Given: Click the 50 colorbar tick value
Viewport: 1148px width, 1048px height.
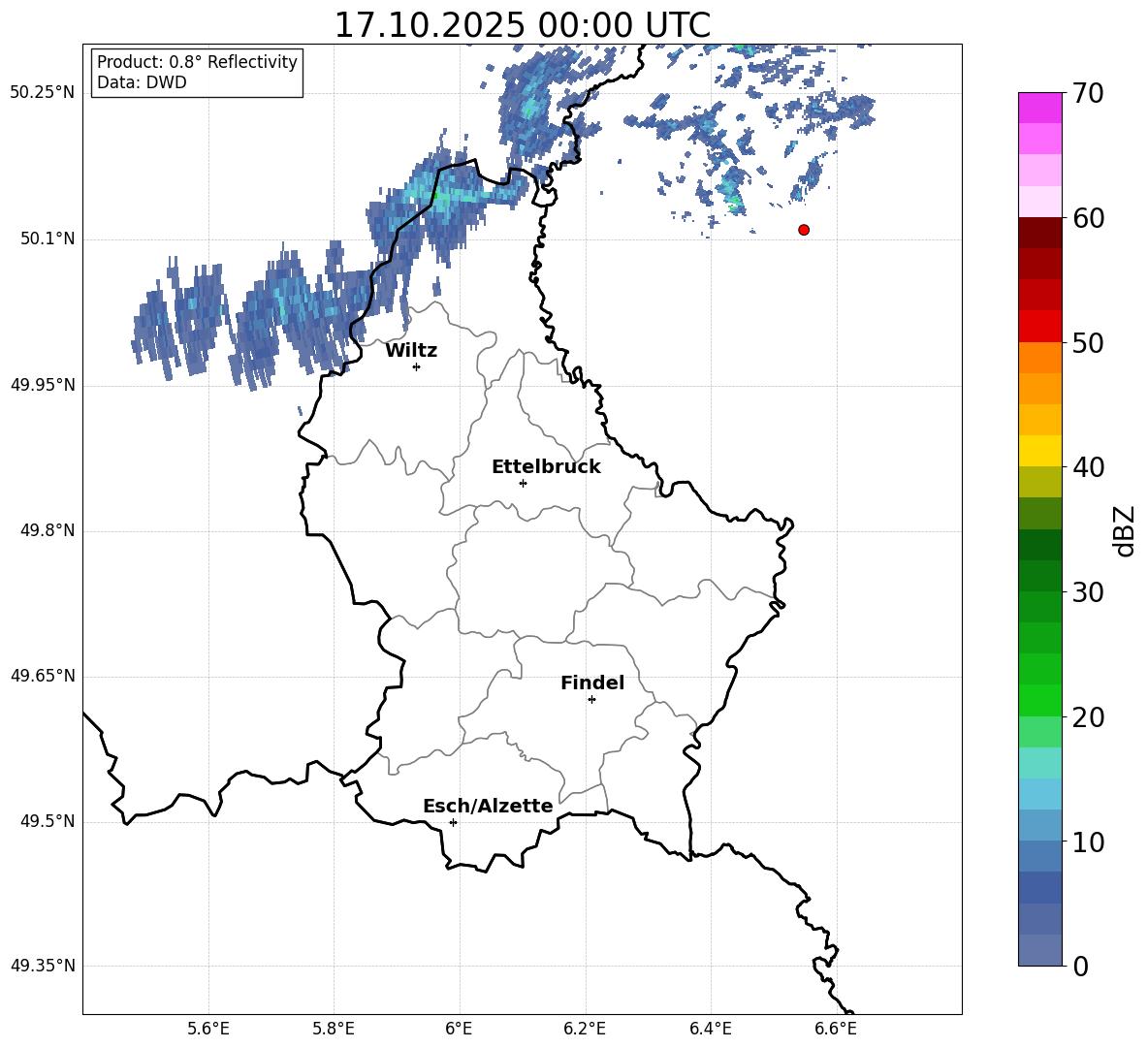Looking at the screenshot, I should pos(1088,342).
